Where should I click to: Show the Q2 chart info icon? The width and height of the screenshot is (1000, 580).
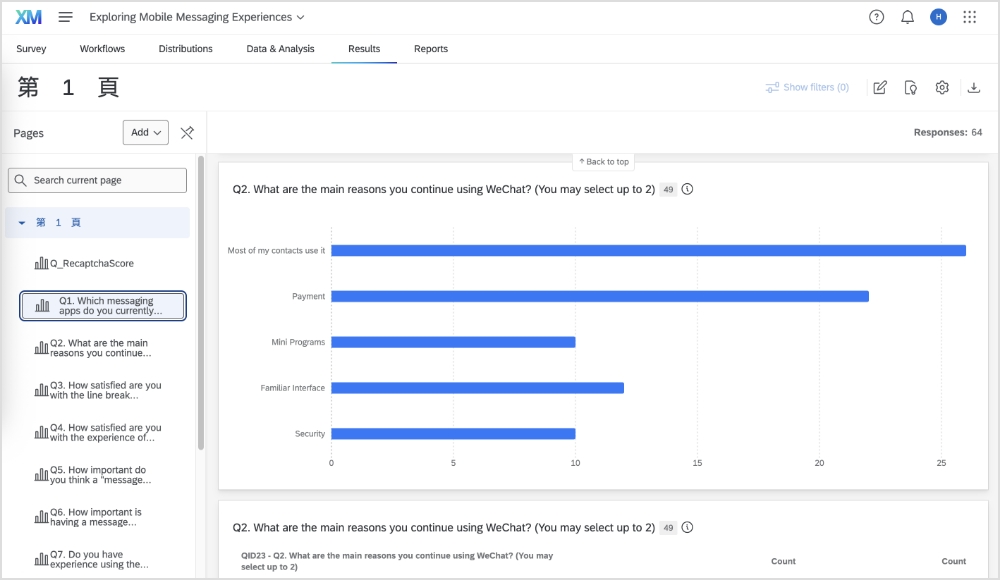pyautogui.click(x=688, y=189)
